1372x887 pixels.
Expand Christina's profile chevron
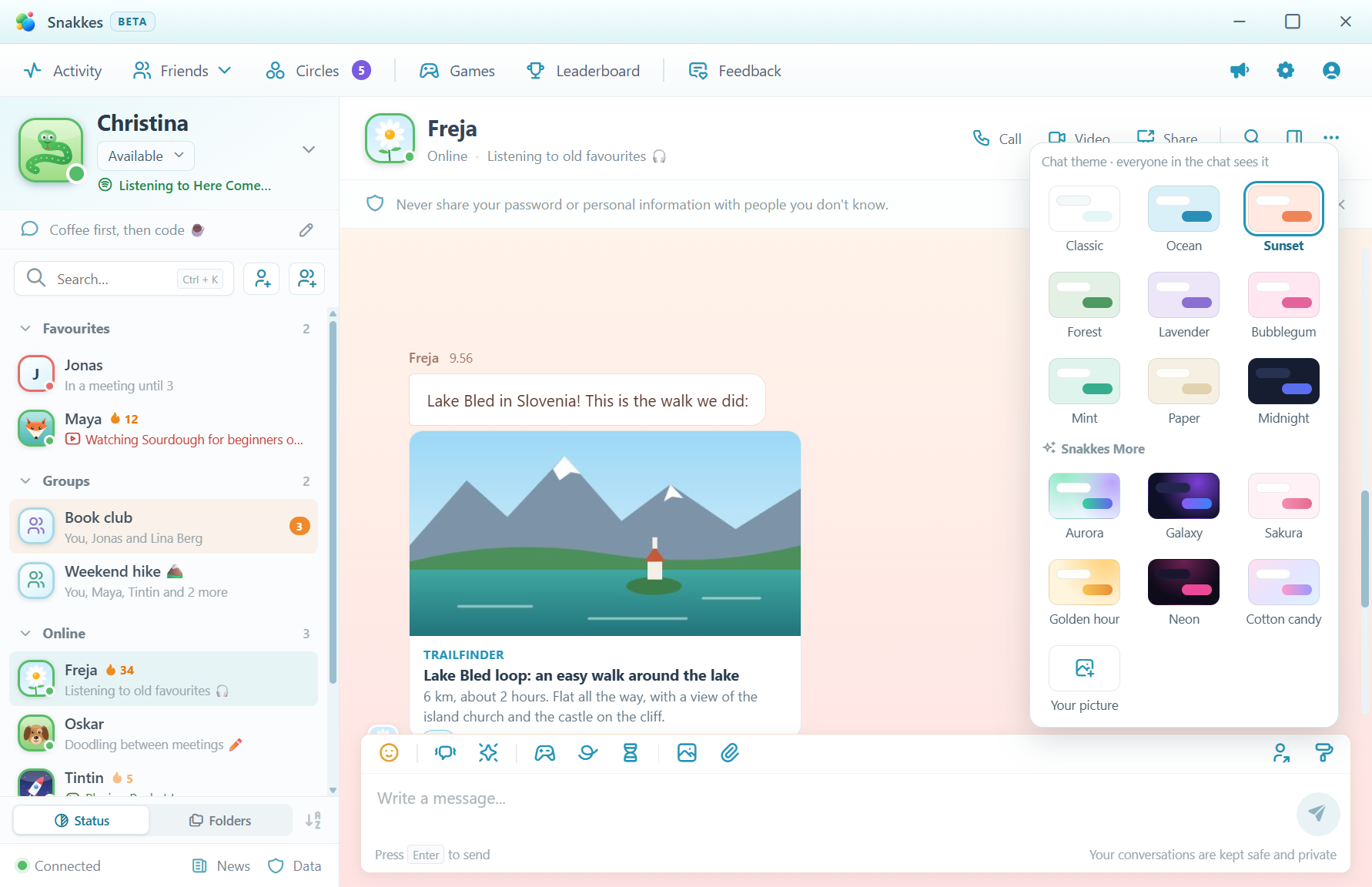click(x=309, y=149)
